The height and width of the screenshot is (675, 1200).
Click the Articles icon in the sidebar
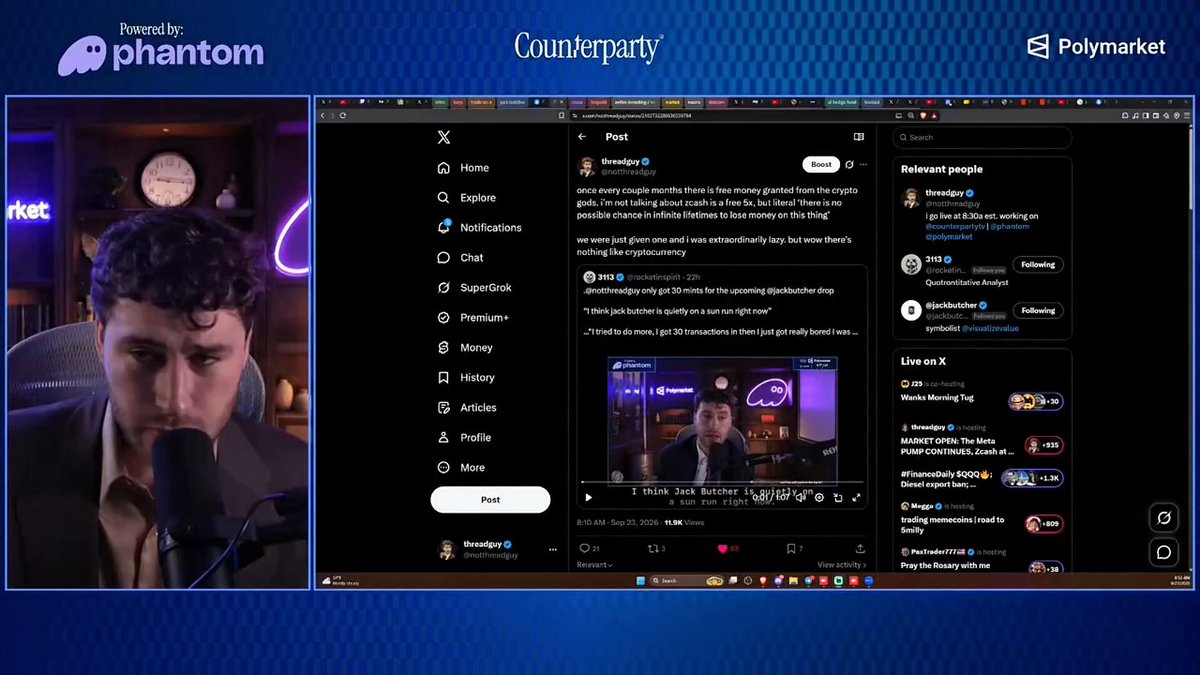tap(444, 408)
